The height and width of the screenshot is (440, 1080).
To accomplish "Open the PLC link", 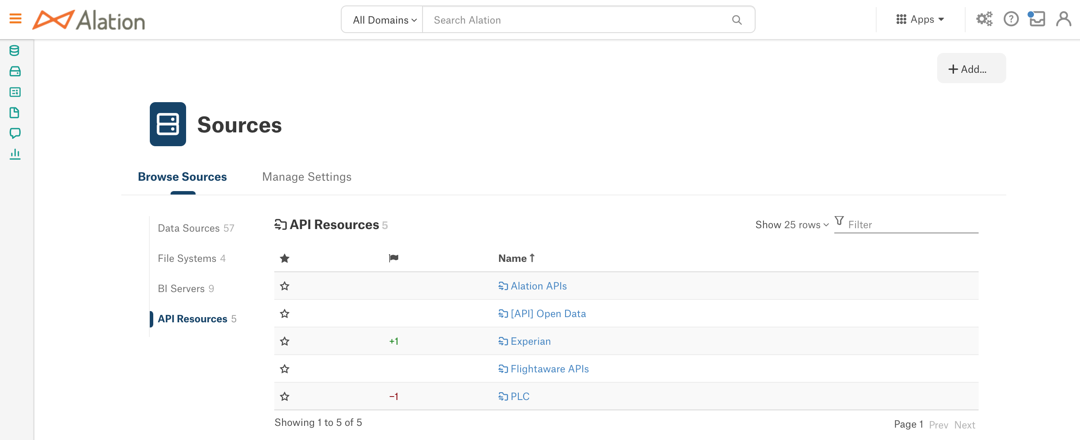I will pos(520,397).
